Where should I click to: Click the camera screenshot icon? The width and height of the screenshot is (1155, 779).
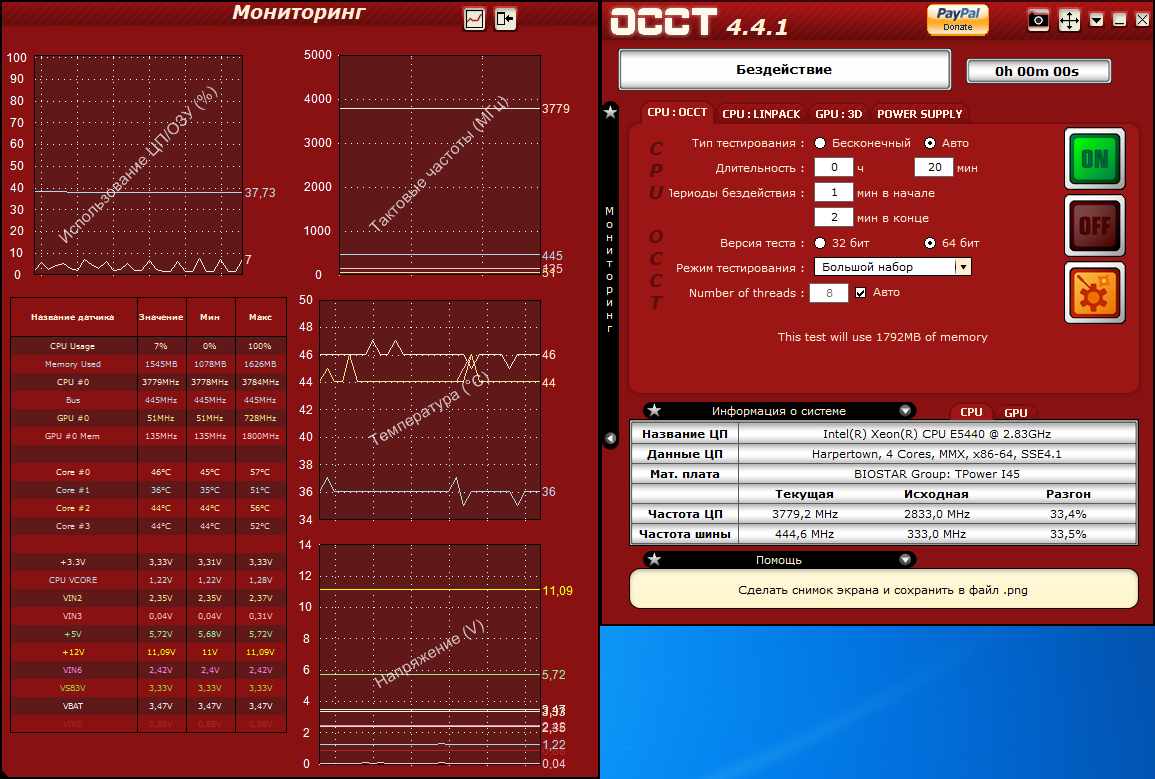point(1038,20)
